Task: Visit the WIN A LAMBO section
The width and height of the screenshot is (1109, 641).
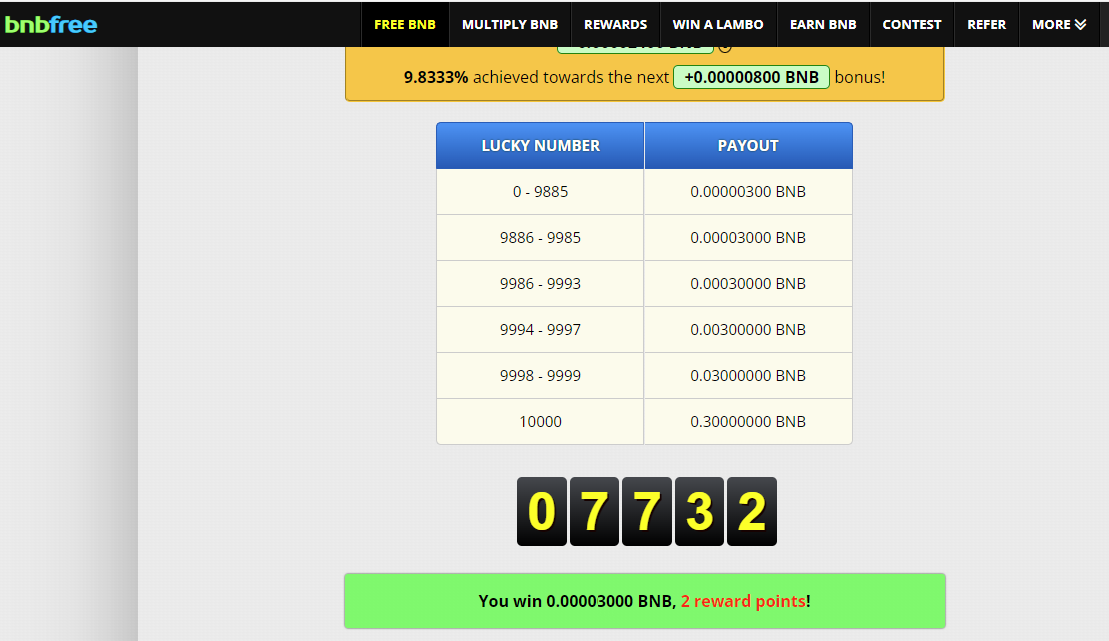Action: 718,24
